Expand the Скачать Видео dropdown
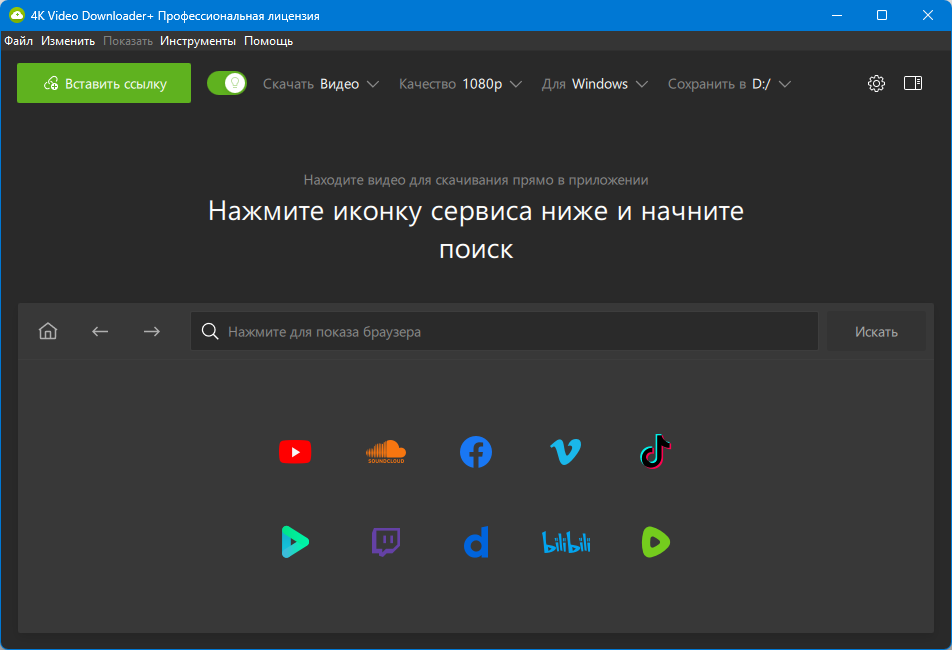Screen dimensions: 952x650 (321, 84)
